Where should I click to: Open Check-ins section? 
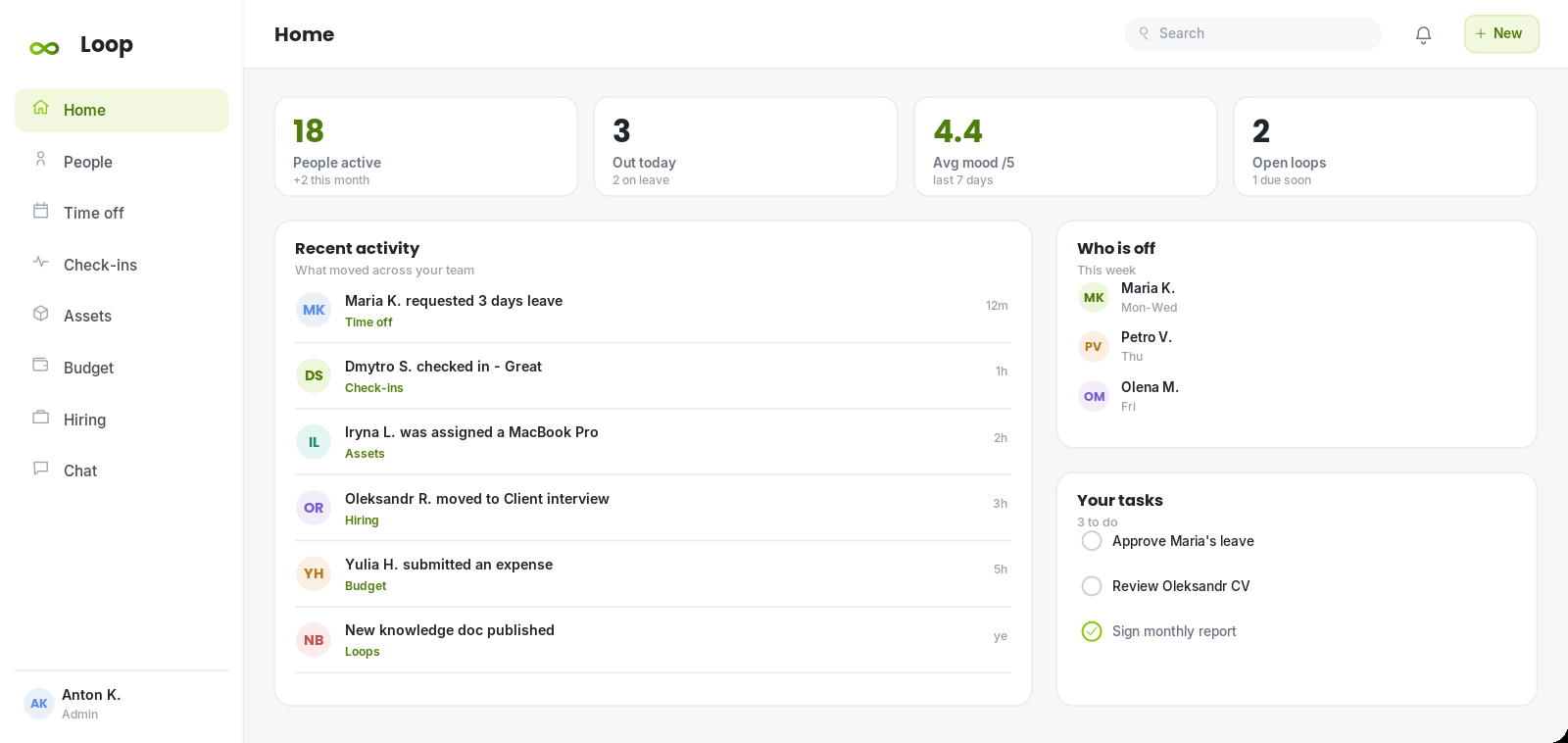pyautogui.click(x=122, y=265)
